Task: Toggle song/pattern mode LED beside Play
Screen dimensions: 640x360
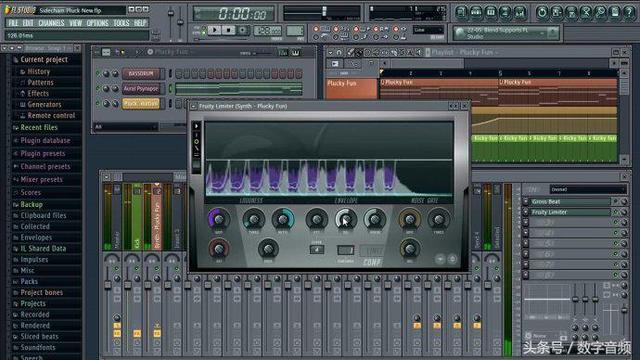Action: pos(203,30)
